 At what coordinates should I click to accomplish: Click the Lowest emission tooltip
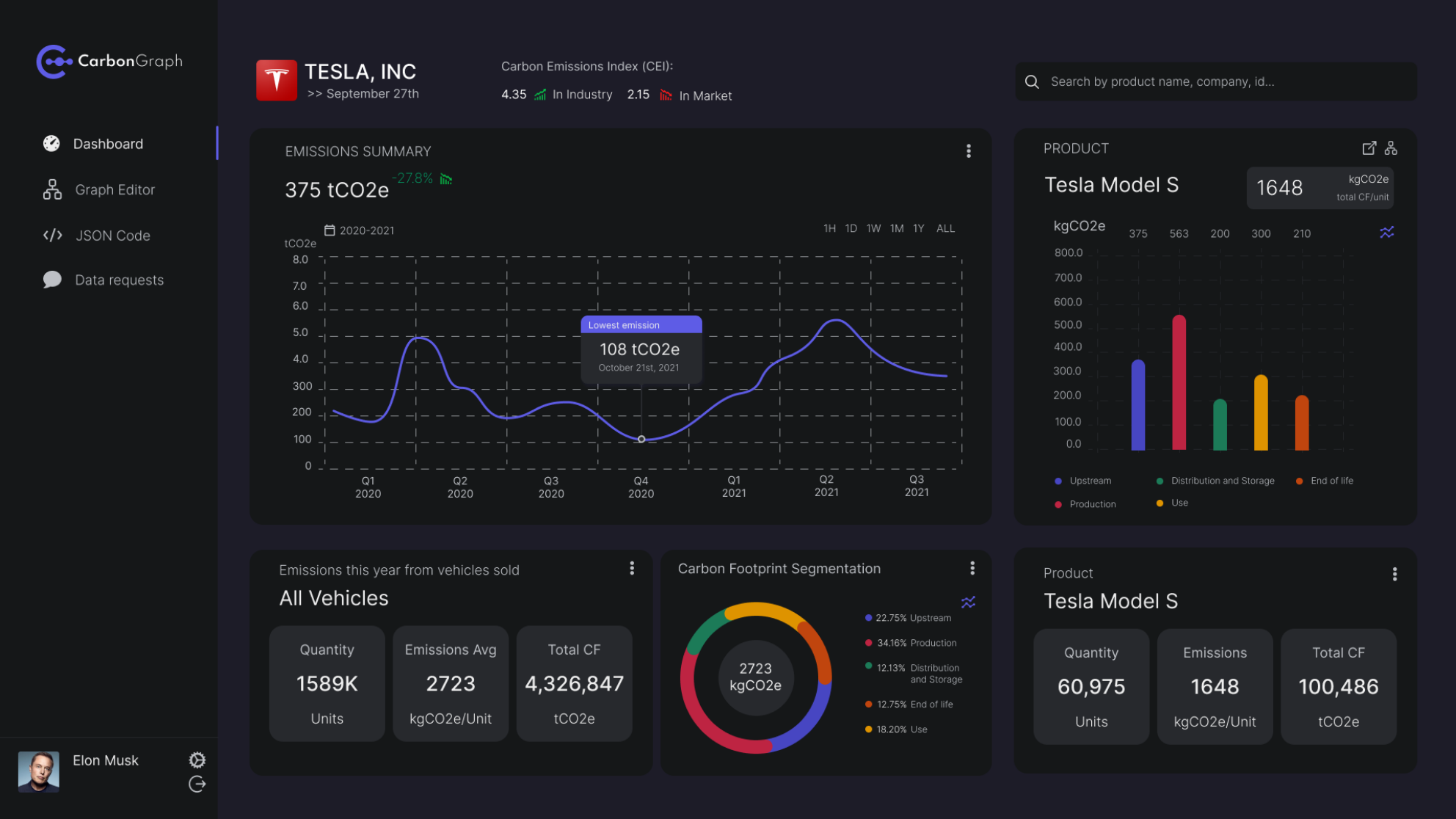[641, 349]
